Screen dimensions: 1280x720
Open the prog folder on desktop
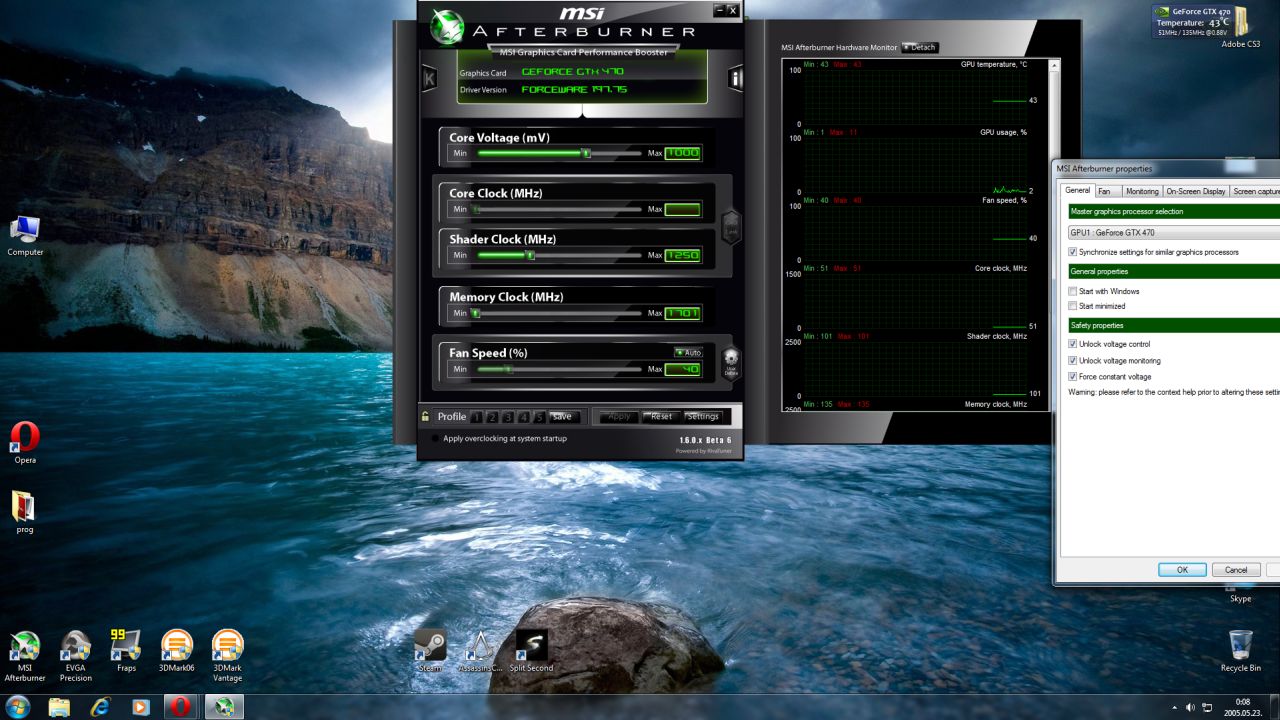[x=25, y=512]
